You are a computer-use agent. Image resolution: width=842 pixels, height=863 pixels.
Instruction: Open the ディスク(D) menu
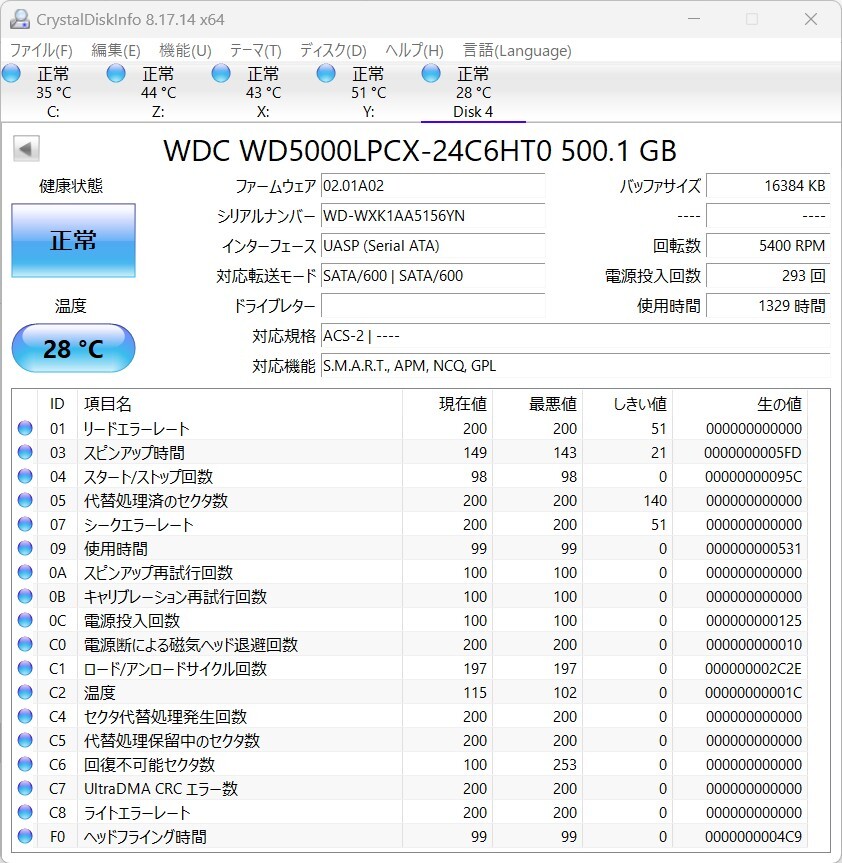pyautogui.click(x=333, y=51)
